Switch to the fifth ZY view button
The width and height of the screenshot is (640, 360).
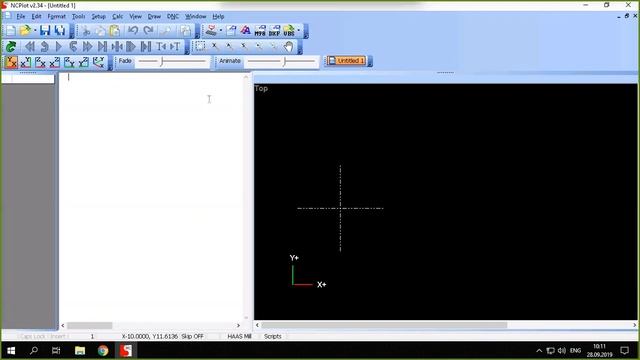[x=69, y=62]
